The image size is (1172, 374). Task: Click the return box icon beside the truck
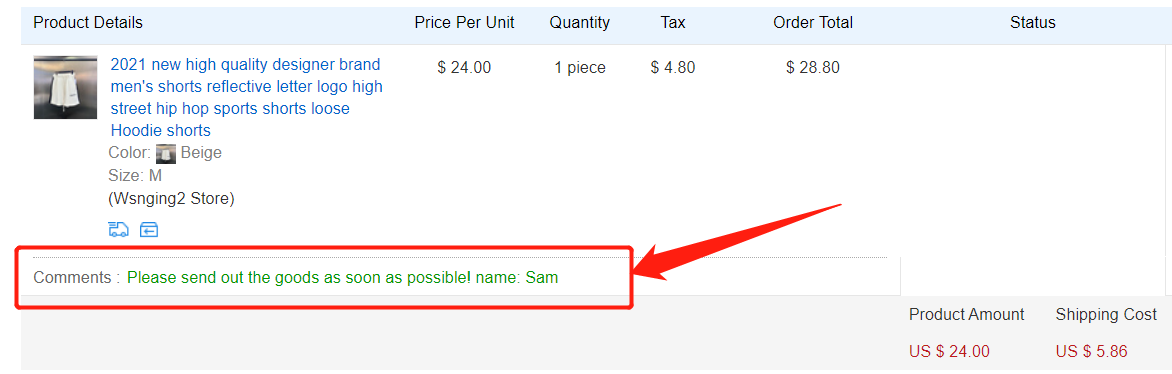(149, 230)
